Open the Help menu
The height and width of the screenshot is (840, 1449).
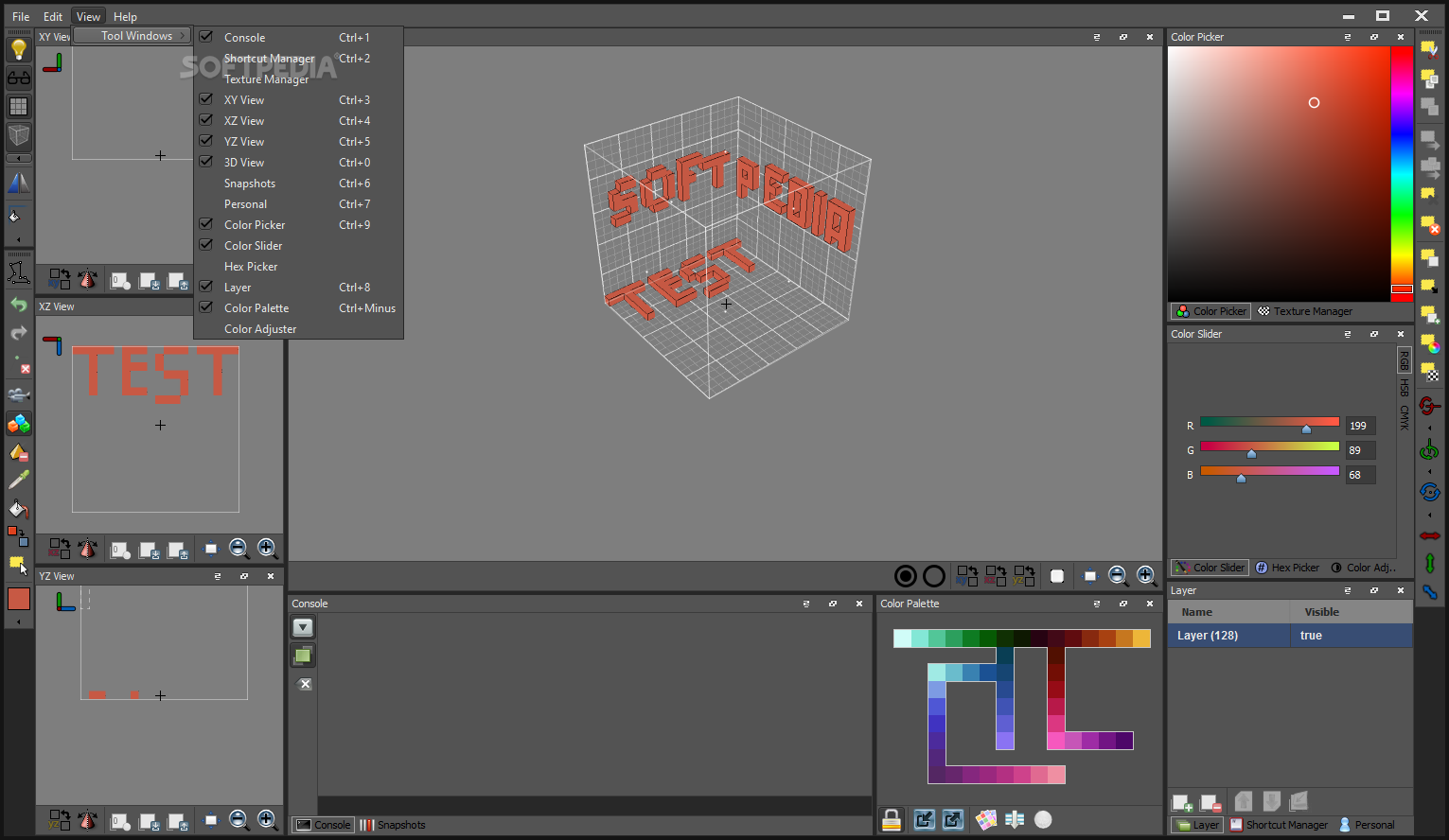coord(125,16)
